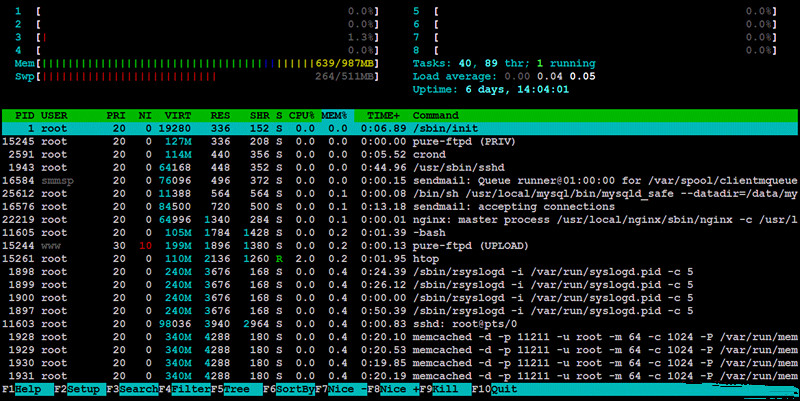The image size is (800, 401).
Task: Click the Load average line
Action: click(504, 77)
